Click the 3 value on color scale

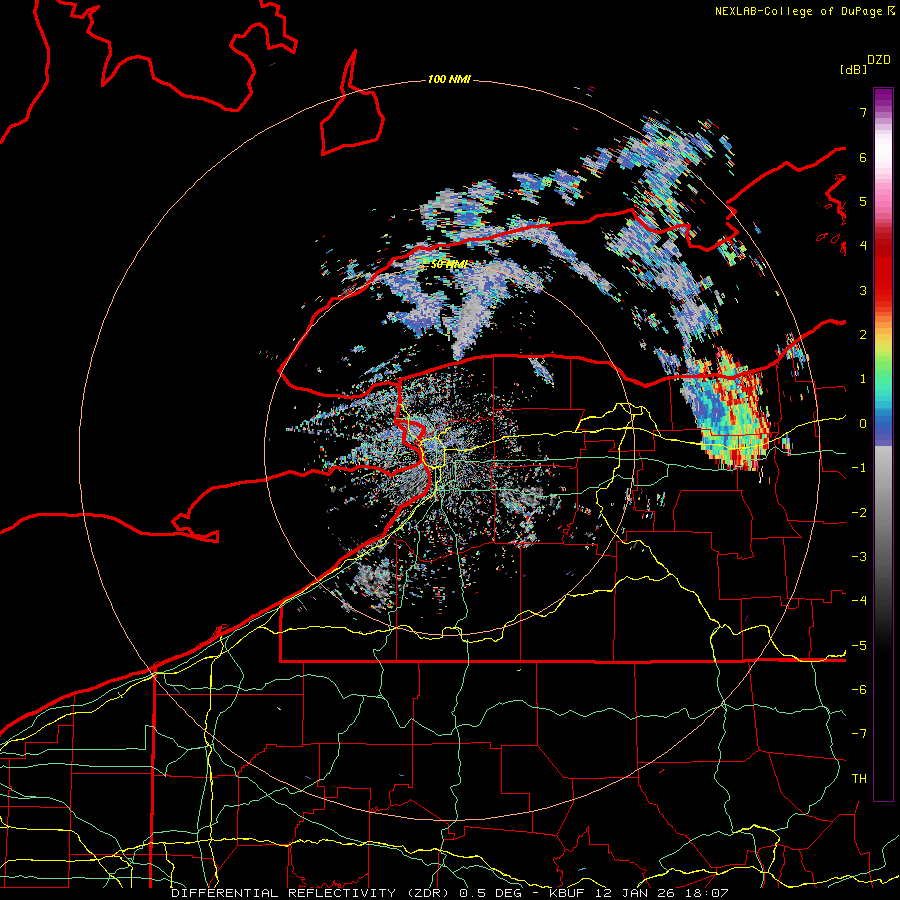click(863, 290)
